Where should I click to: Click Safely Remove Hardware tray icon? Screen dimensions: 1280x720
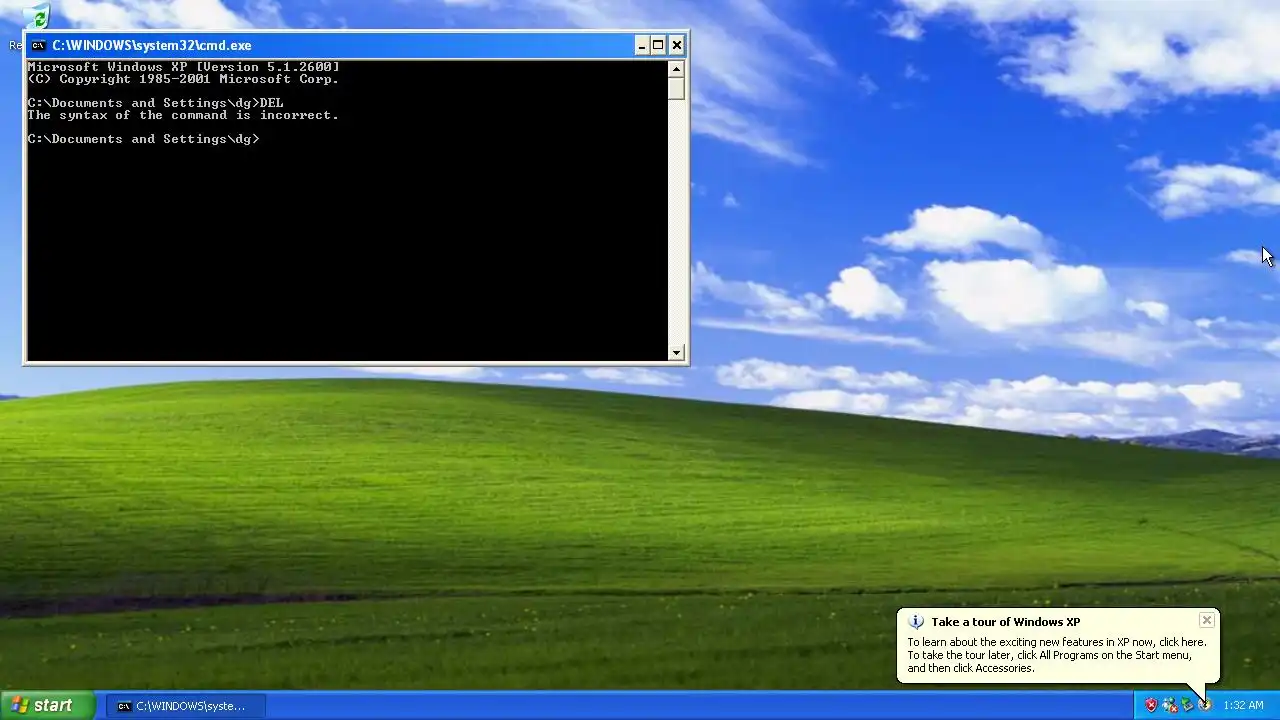coord(1188,705)
